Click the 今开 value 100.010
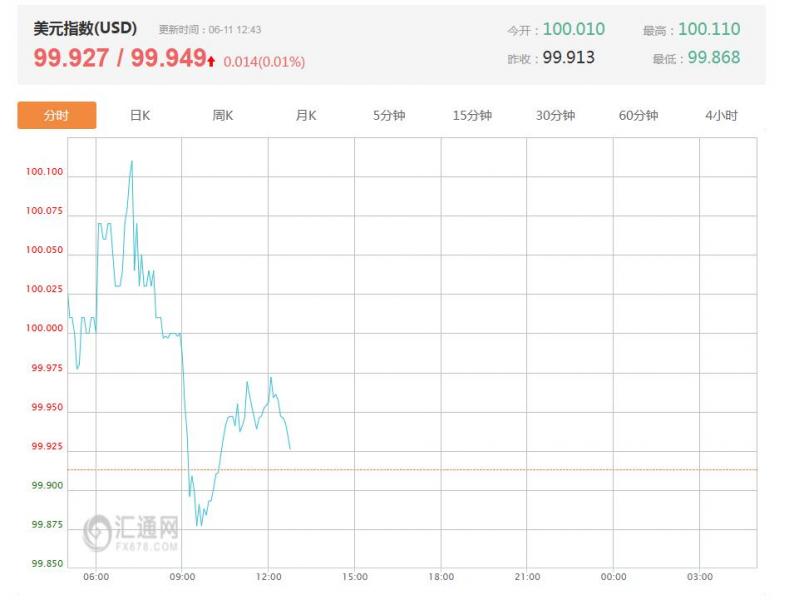The image size is (799, 600). [574, 29]
